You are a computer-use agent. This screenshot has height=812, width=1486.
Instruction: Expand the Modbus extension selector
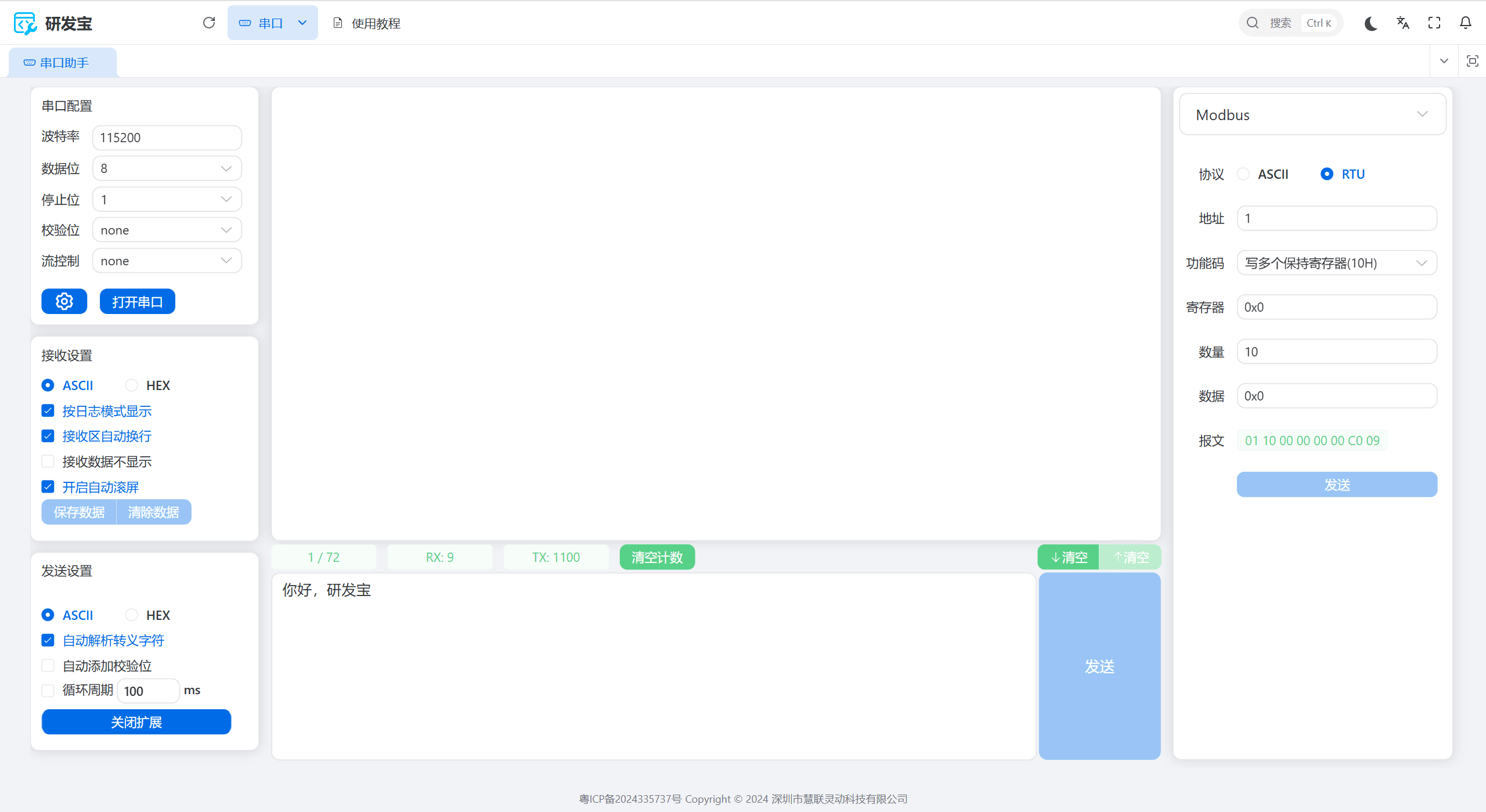1312,114
